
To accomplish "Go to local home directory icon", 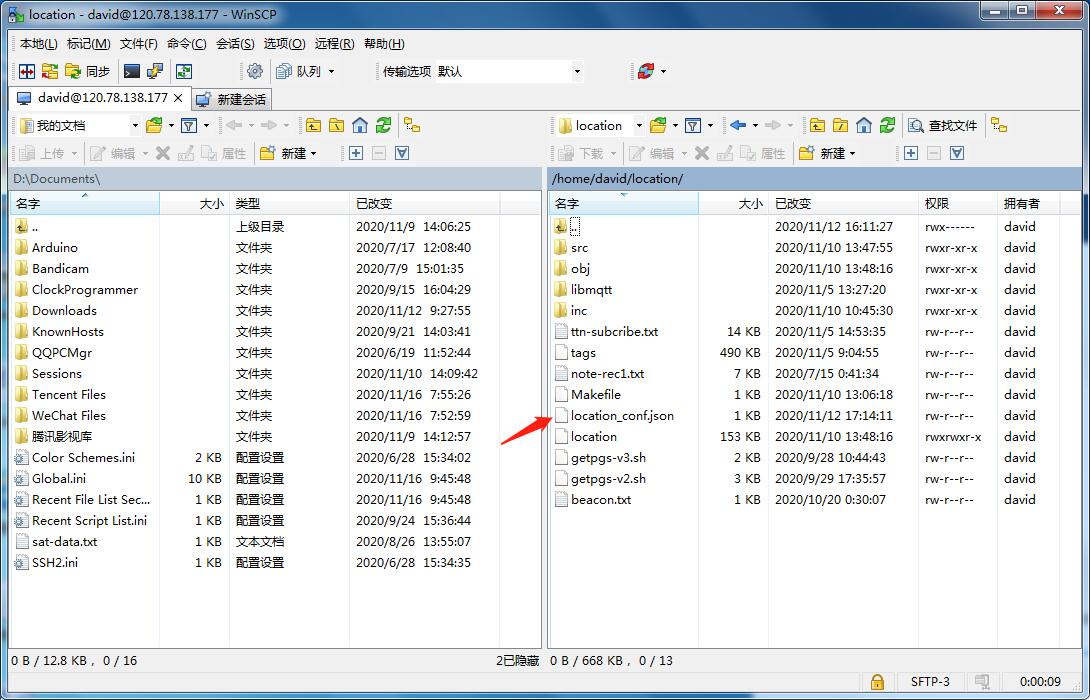I will point(360,126).
